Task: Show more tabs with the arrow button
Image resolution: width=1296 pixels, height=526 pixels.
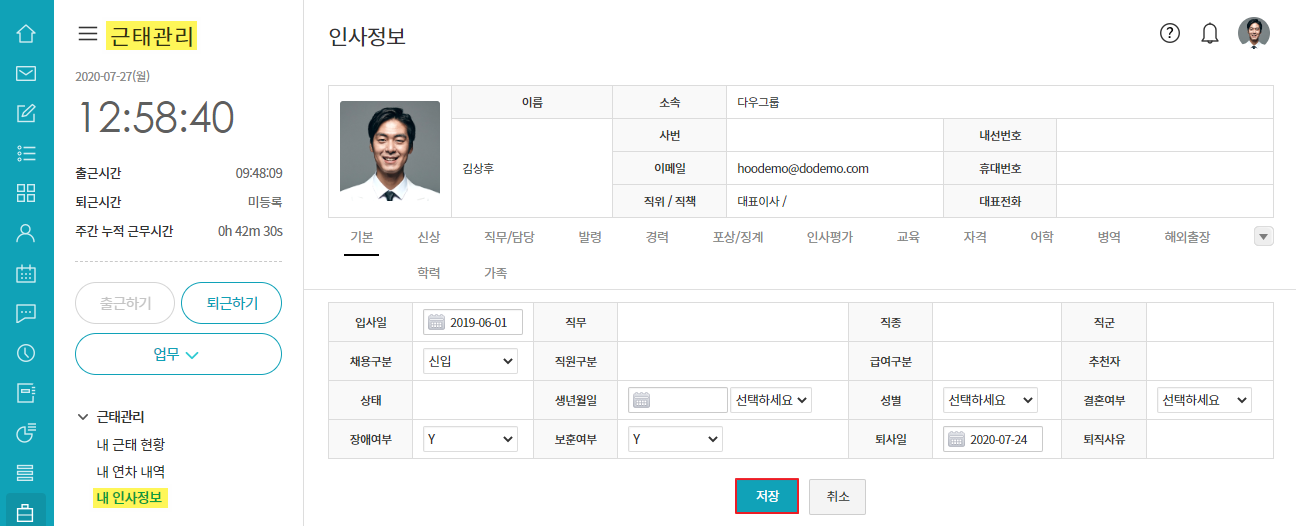Action: point(1264,237)
